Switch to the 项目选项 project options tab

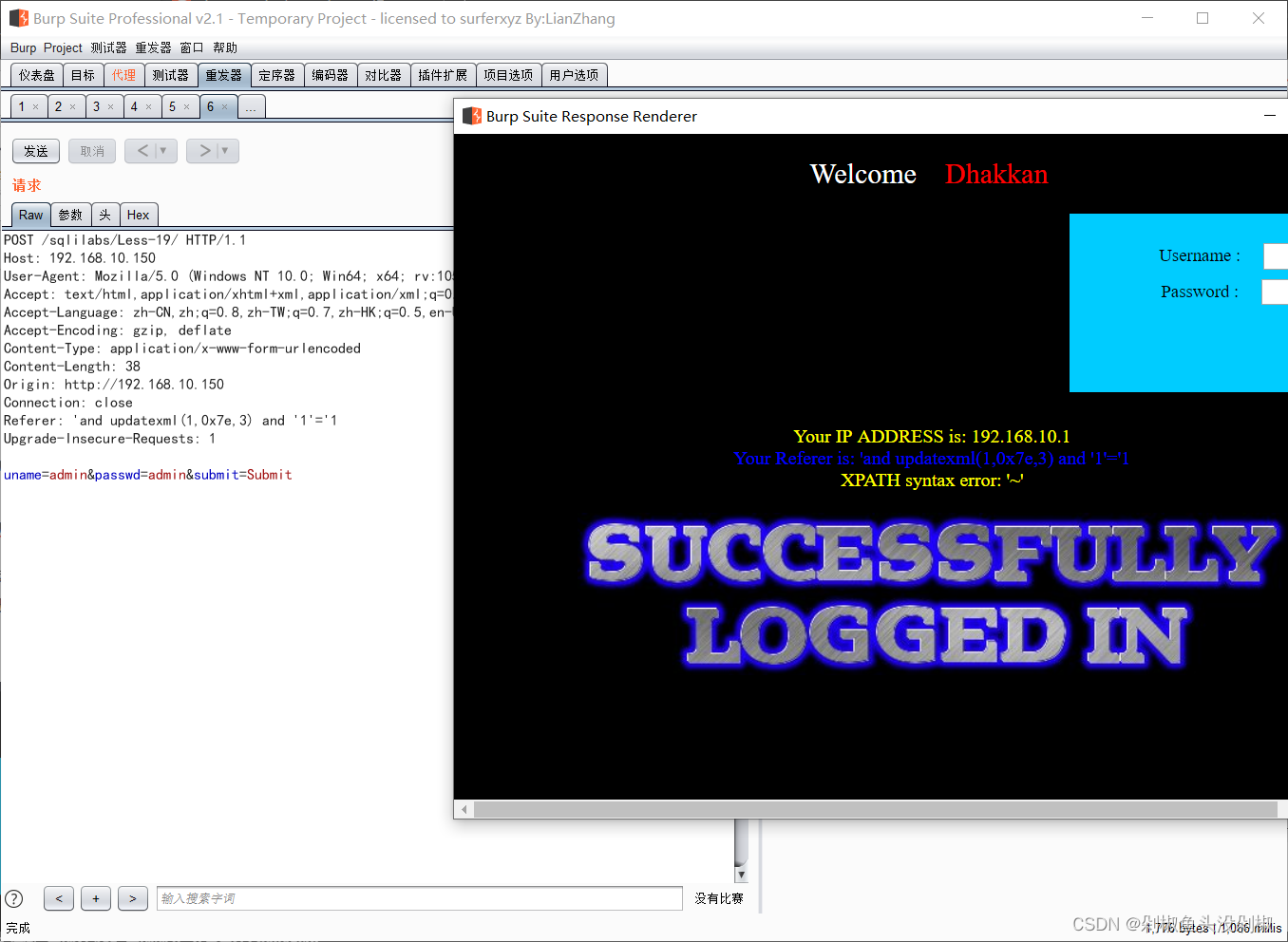pyautogui.click(x=508, y=75)
